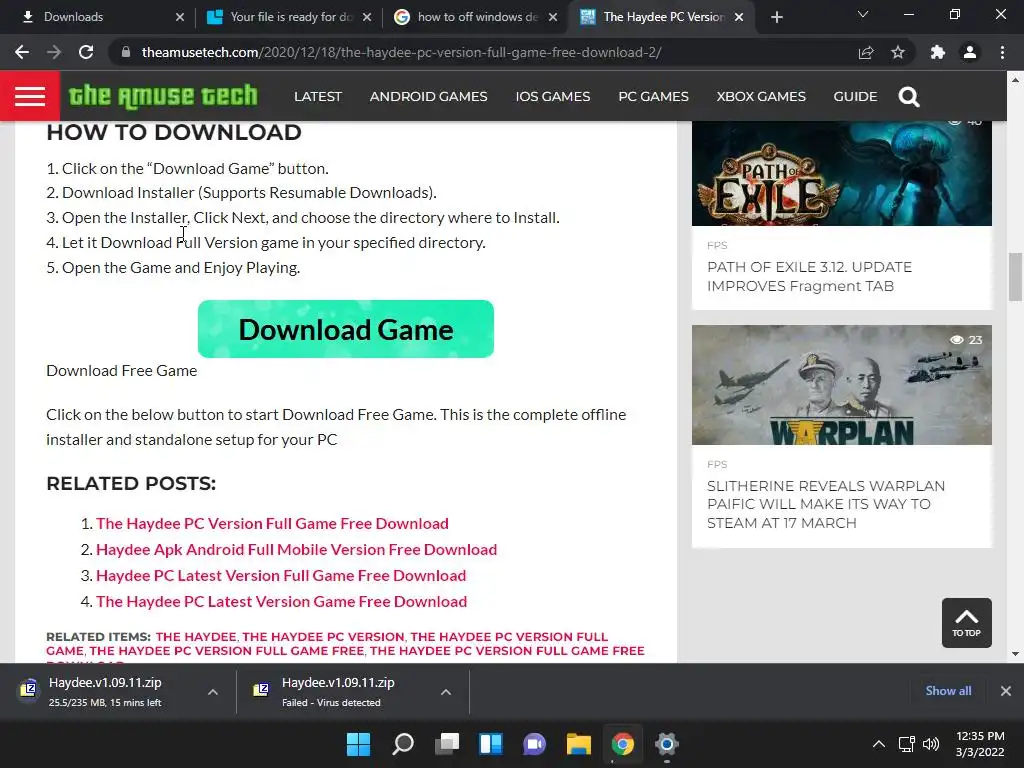Open the site's red hamburger menu
The height and width of the screenshot is (768, 1024).
coord(30,97)
